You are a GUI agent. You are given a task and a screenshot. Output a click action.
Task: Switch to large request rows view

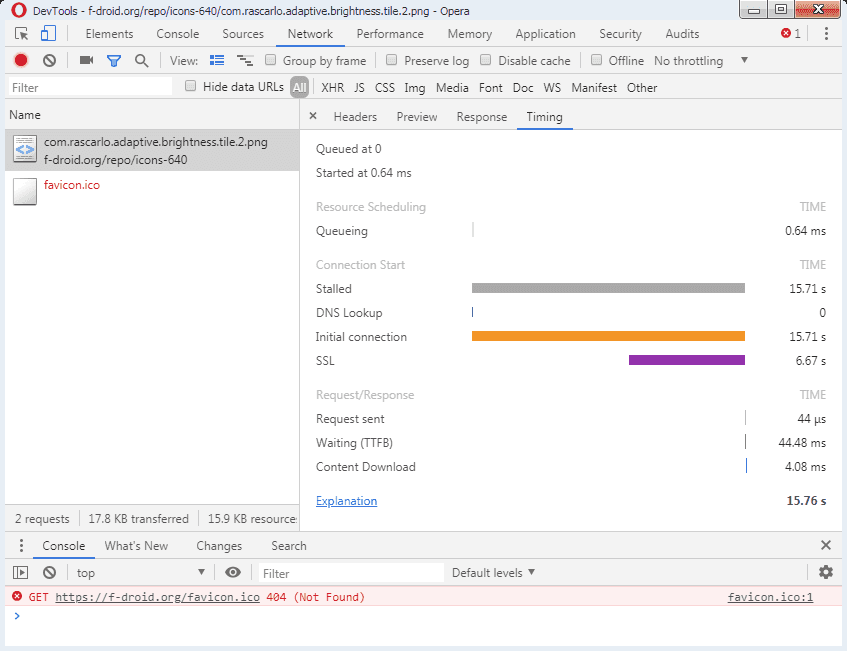pyautogui.click(x=217, y=60)
